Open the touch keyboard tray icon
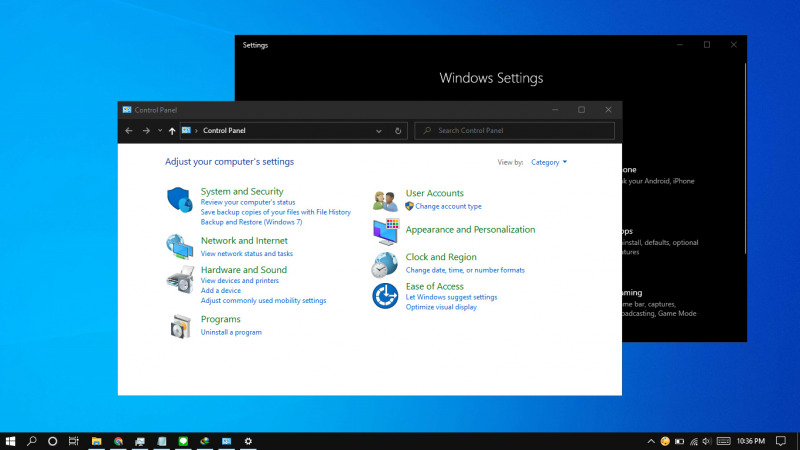 point(723,441)
